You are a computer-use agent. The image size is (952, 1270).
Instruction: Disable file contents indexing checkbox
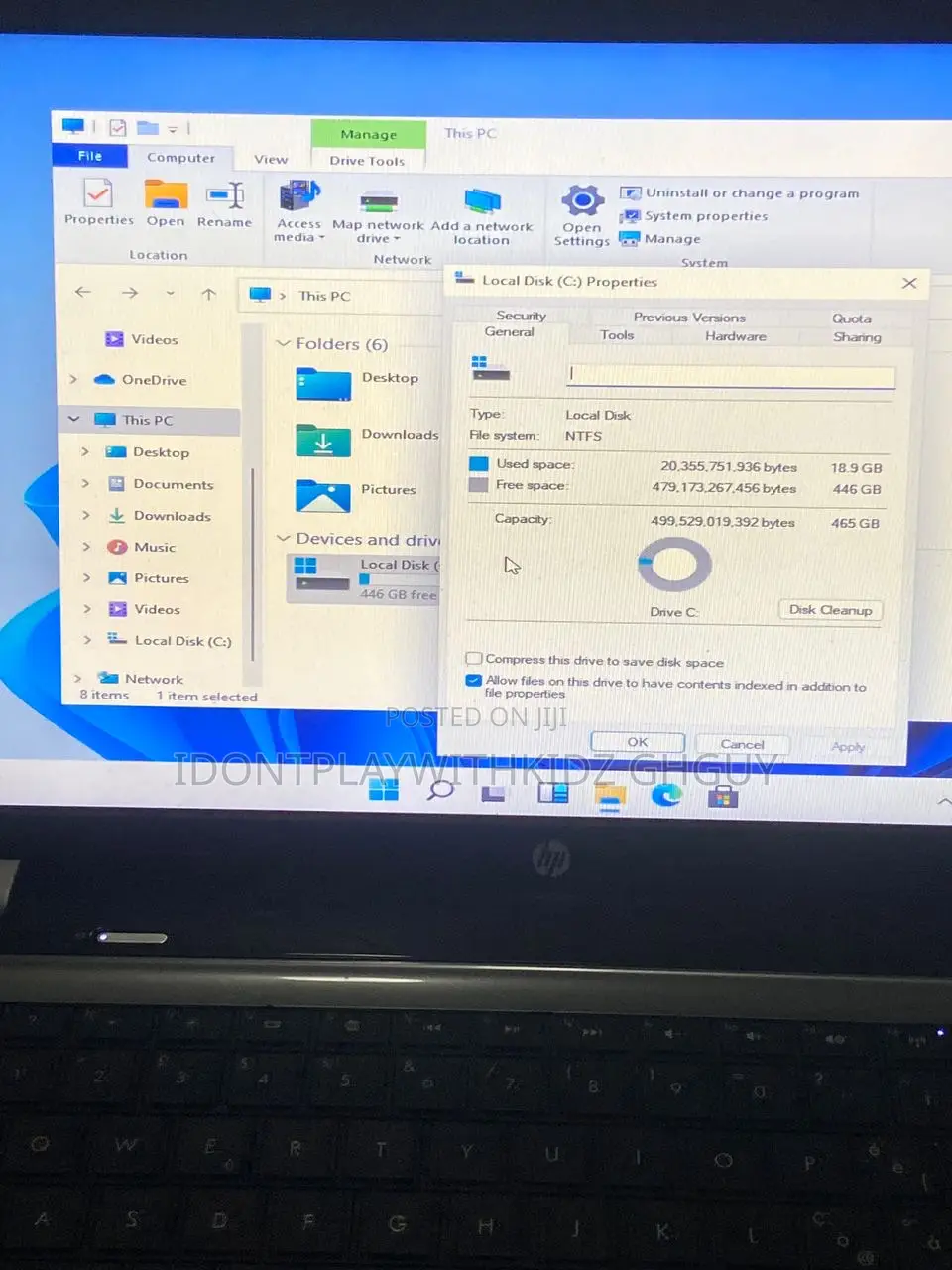474,680
